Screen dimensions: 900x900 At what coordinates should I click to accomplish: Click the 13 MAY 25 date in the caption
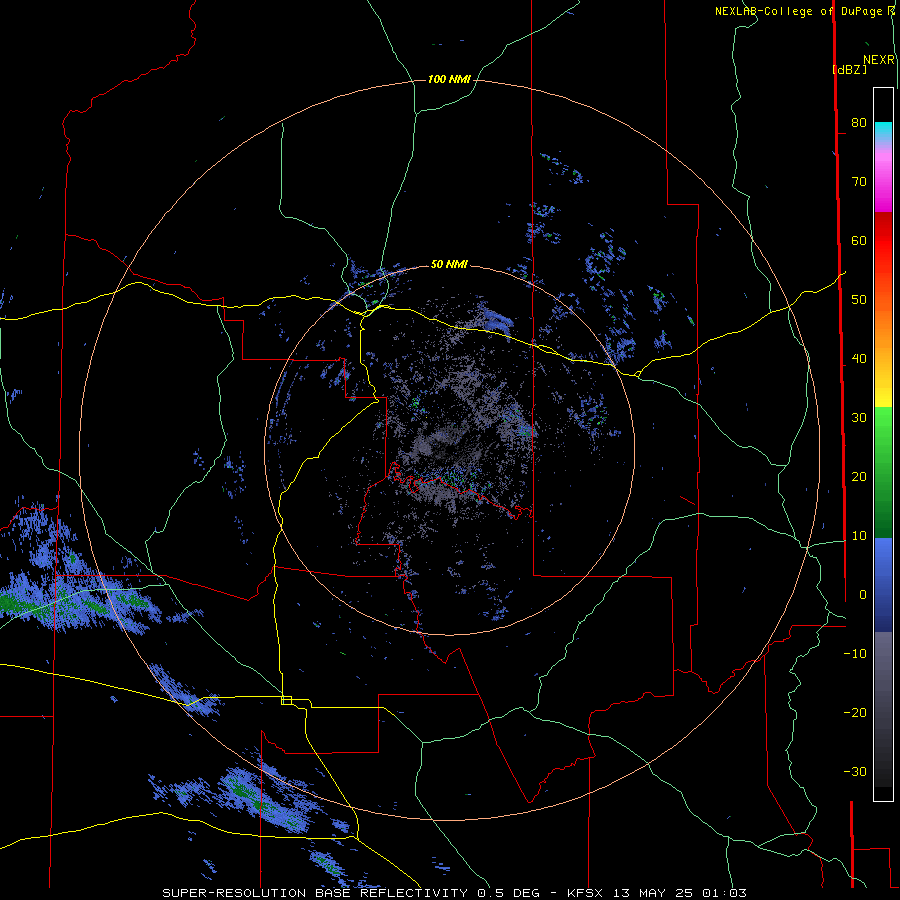click(x=654, y=893)
